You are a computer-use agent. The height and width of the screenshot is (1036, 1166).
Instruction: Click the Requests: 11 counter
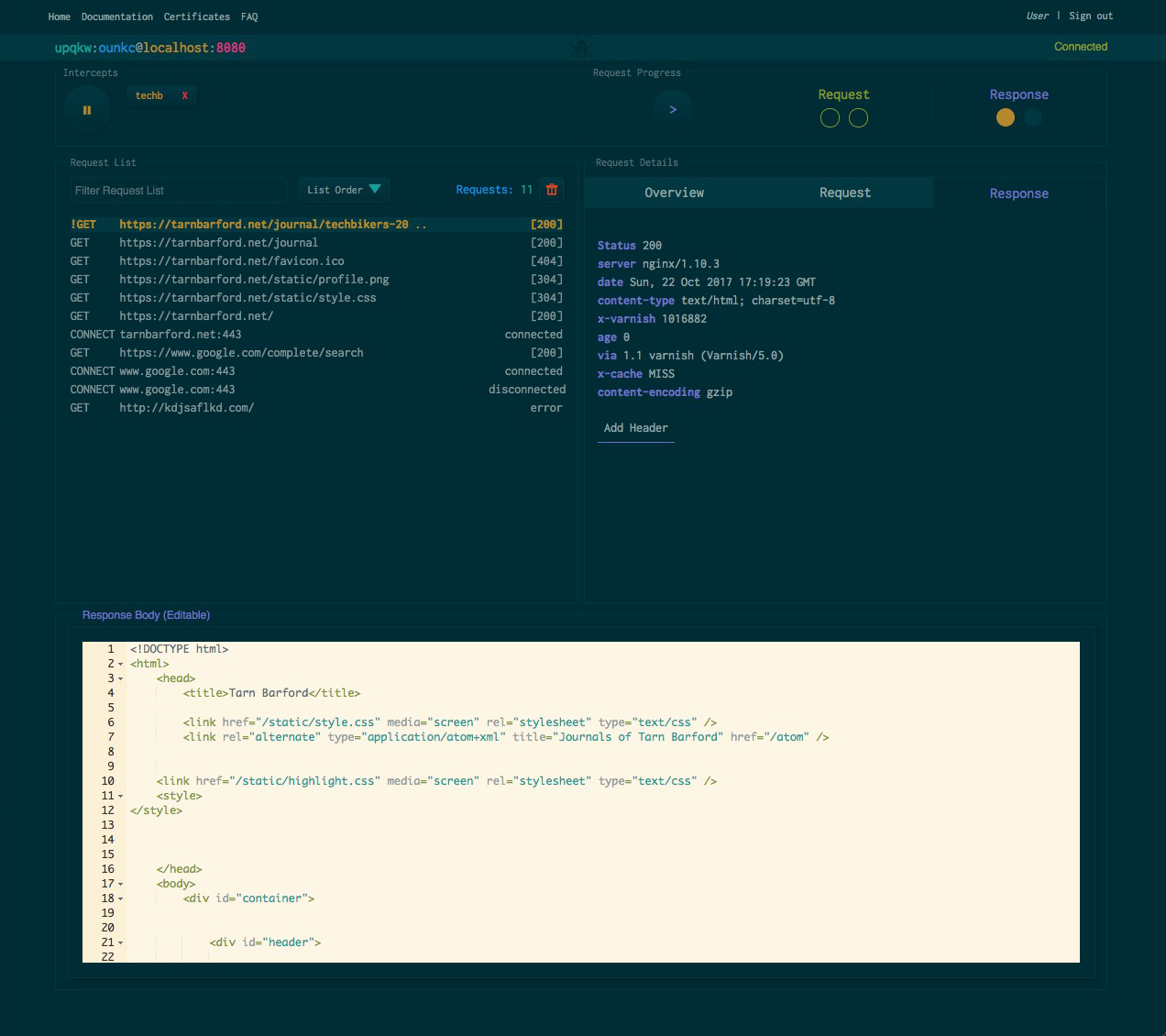[494, 190]
